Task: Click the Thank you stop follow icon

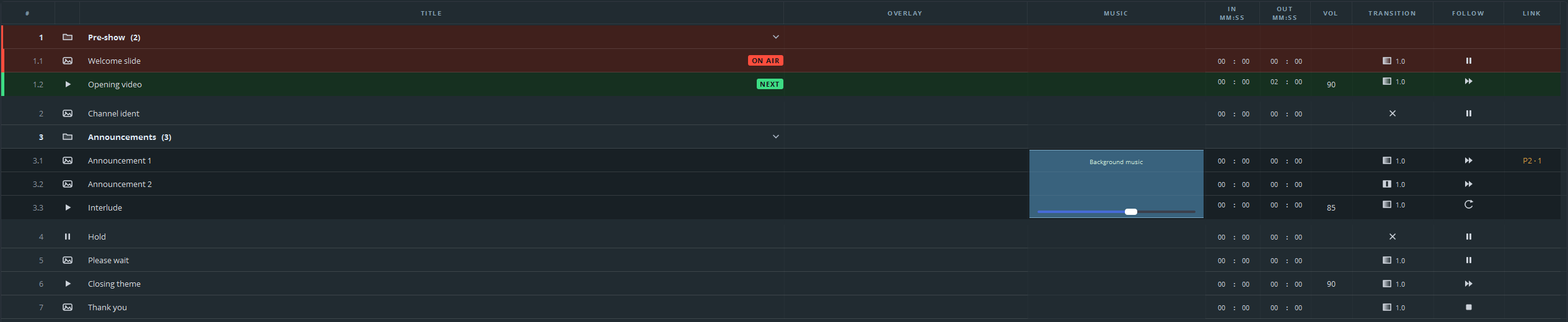Action: point(1468,307)
